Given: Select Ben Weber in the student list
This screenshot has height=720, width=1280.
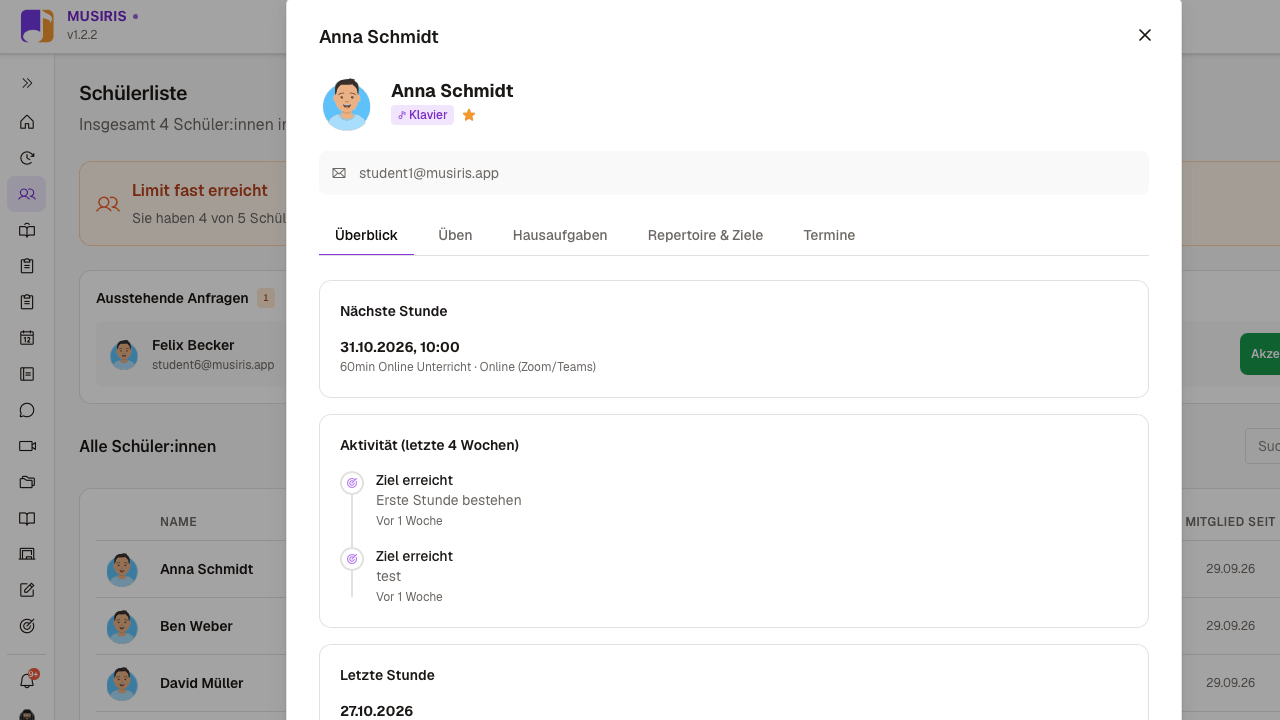Looking at the screenshot, I should tap(196, 626).
